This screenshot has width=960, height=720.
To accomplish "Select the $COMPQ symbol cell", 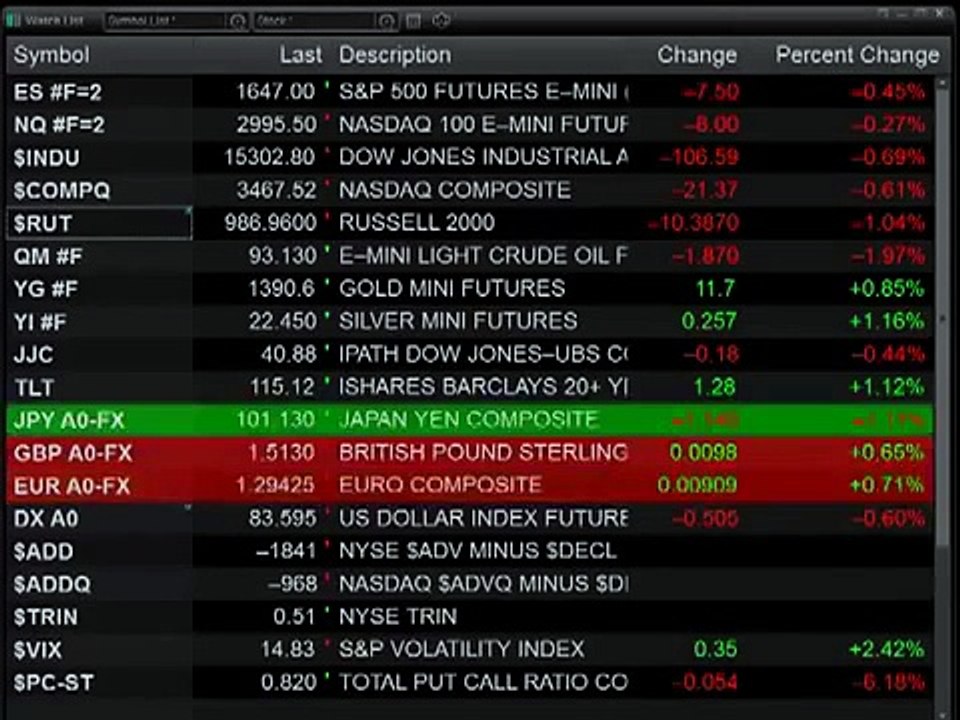I will pyautogui.click(x=100, y=190).
